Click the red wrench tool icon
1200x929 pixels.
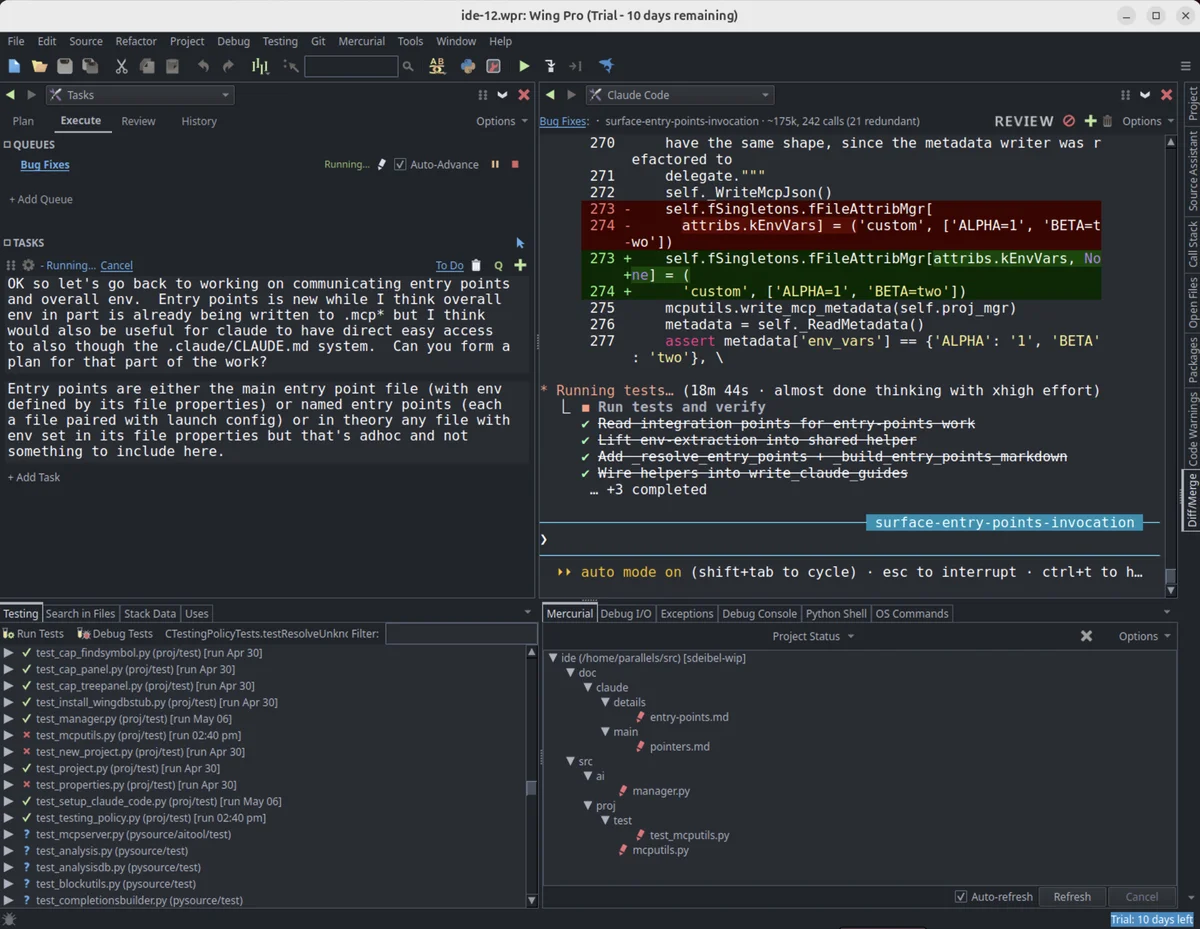tap(493, 66)
